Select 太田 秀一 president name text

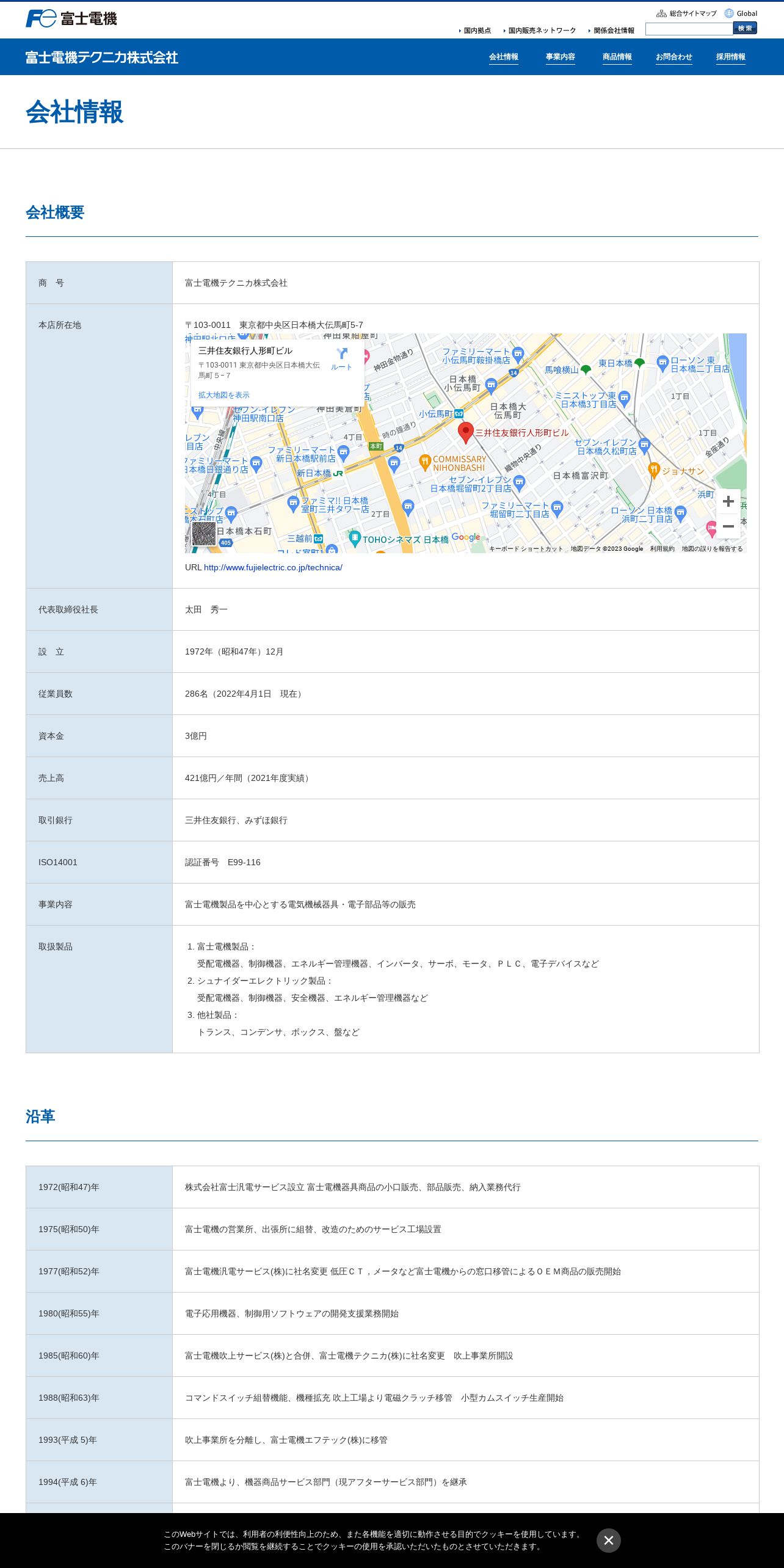206,610
